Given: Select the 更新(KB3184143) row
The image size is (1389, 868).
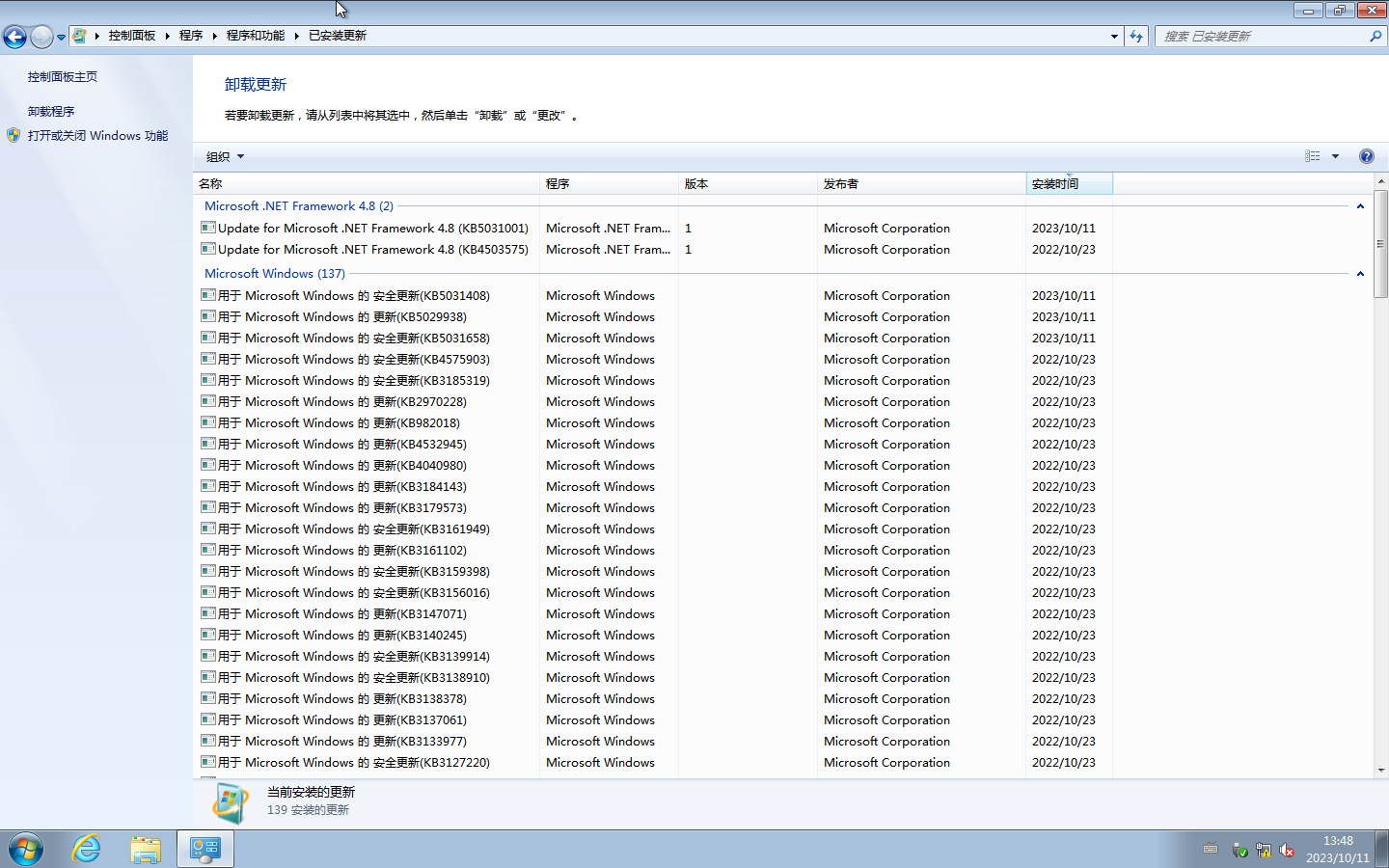Looking at the screenshot, I should [x=653, y=486].
